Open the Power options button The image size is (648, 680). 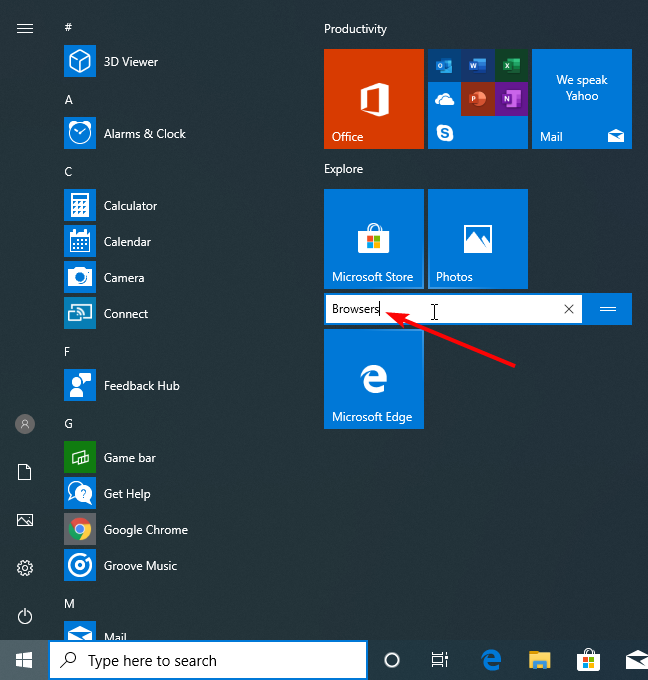[25, 616]
